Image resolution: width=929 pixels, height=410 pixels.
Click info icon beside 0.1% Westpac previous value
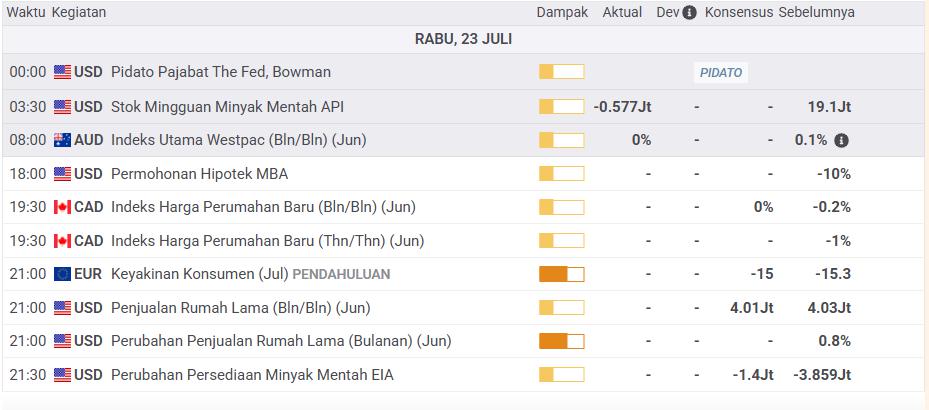841,140
